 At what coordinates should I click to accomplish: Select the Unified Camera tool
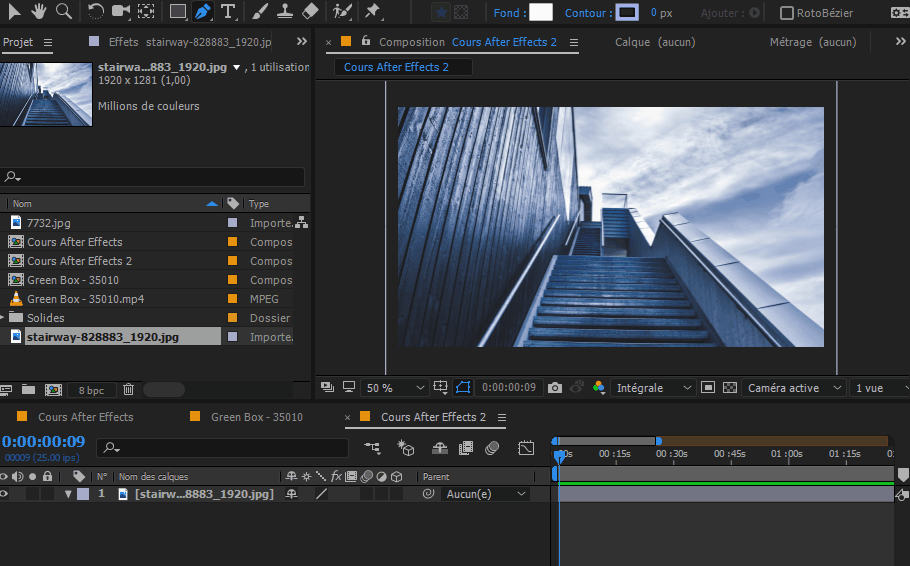tap(121, 11)
